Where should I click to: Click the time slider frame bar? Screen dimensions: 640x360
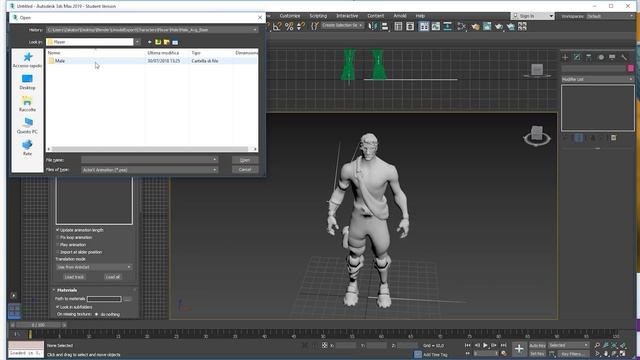pyautogui.click(x=38, y=325)
